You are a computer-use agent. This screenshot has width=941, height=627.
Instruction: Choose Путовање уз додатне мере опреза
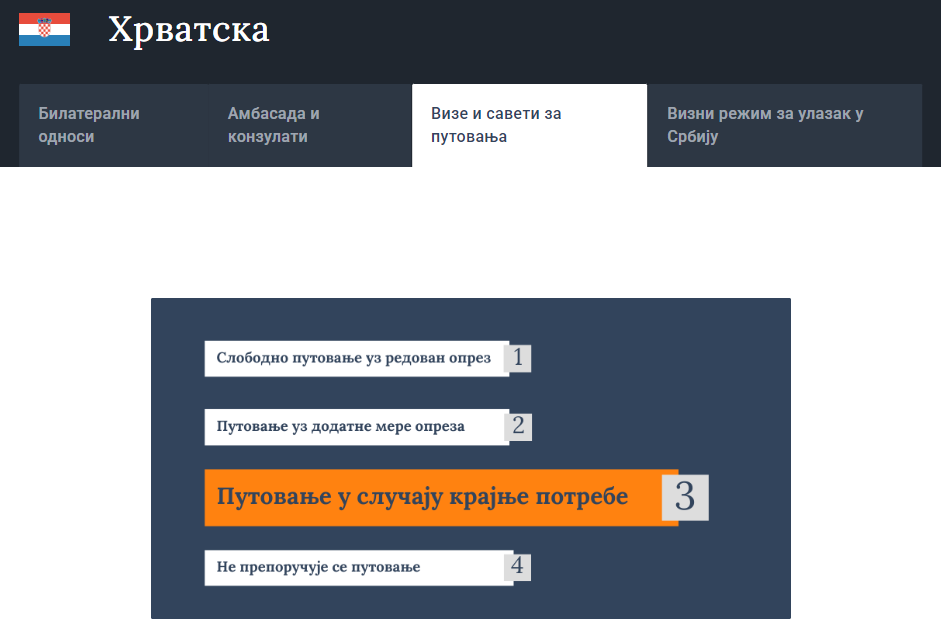(x=341, y=426)
